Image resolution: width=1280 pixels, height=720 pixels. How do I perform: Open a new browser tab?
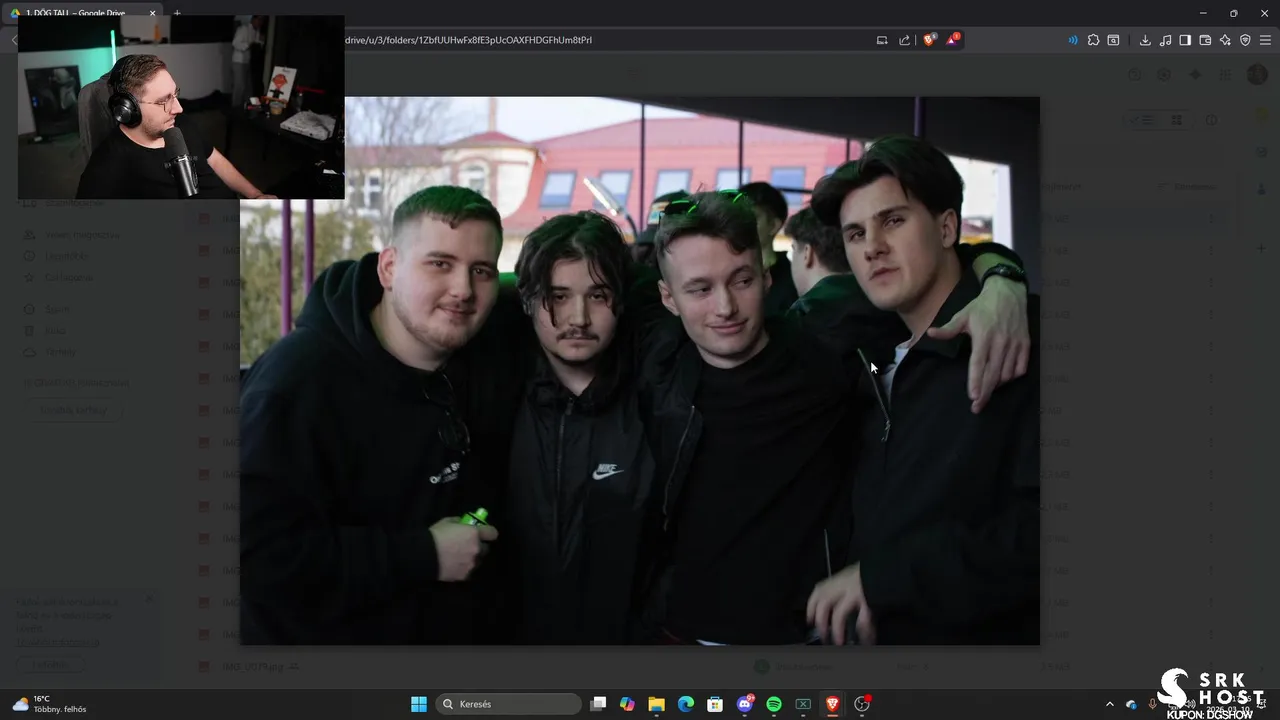pyautogui.click(x=177, y=13)
